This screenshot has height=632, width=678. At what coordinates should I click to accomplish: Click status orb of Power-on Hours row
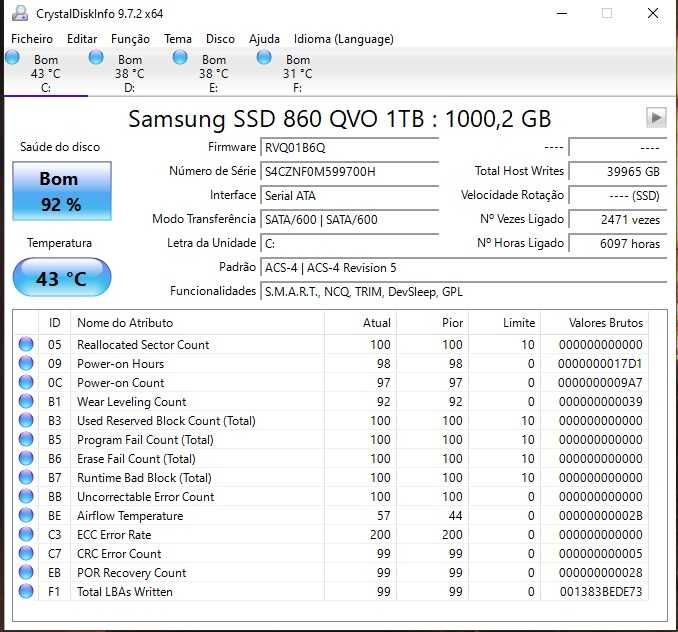pyautogui.click(x=26, y=363)
